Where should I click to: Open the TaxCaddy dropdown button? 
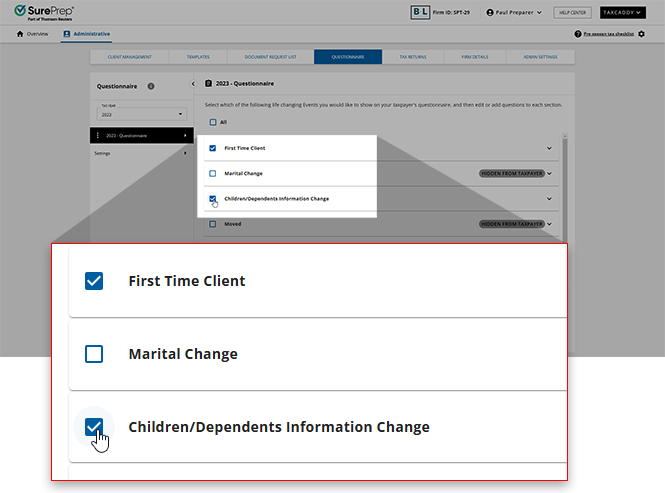(x=623, y=13)
